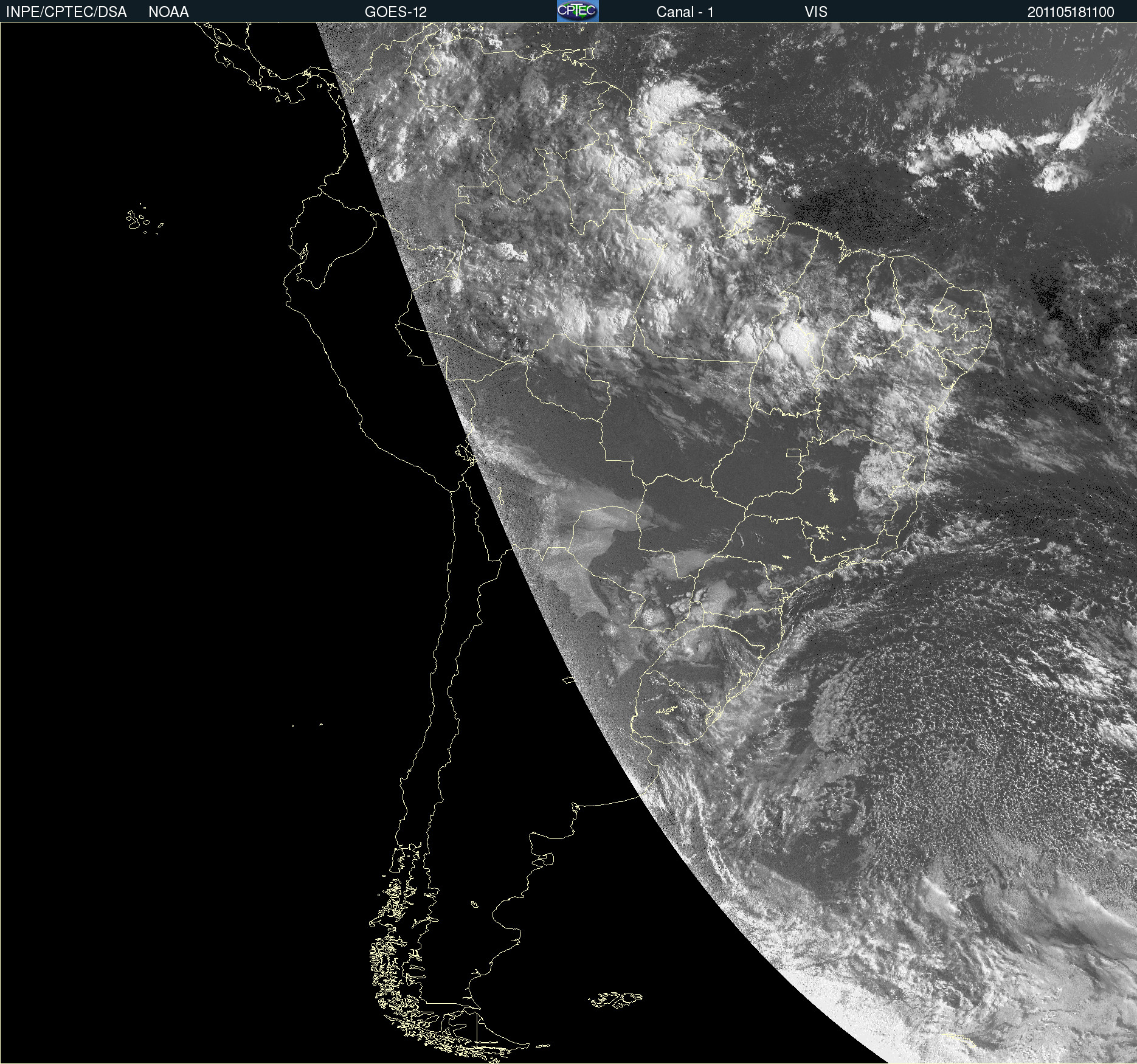The height and width of the screenshot is (1064, 1137).
Task: Click the Canal - 1 label
Action: (685, 12)
